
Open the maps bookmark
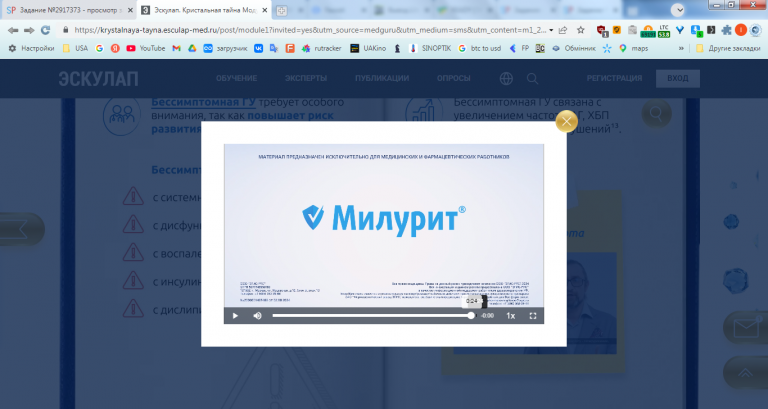[634, 48]
